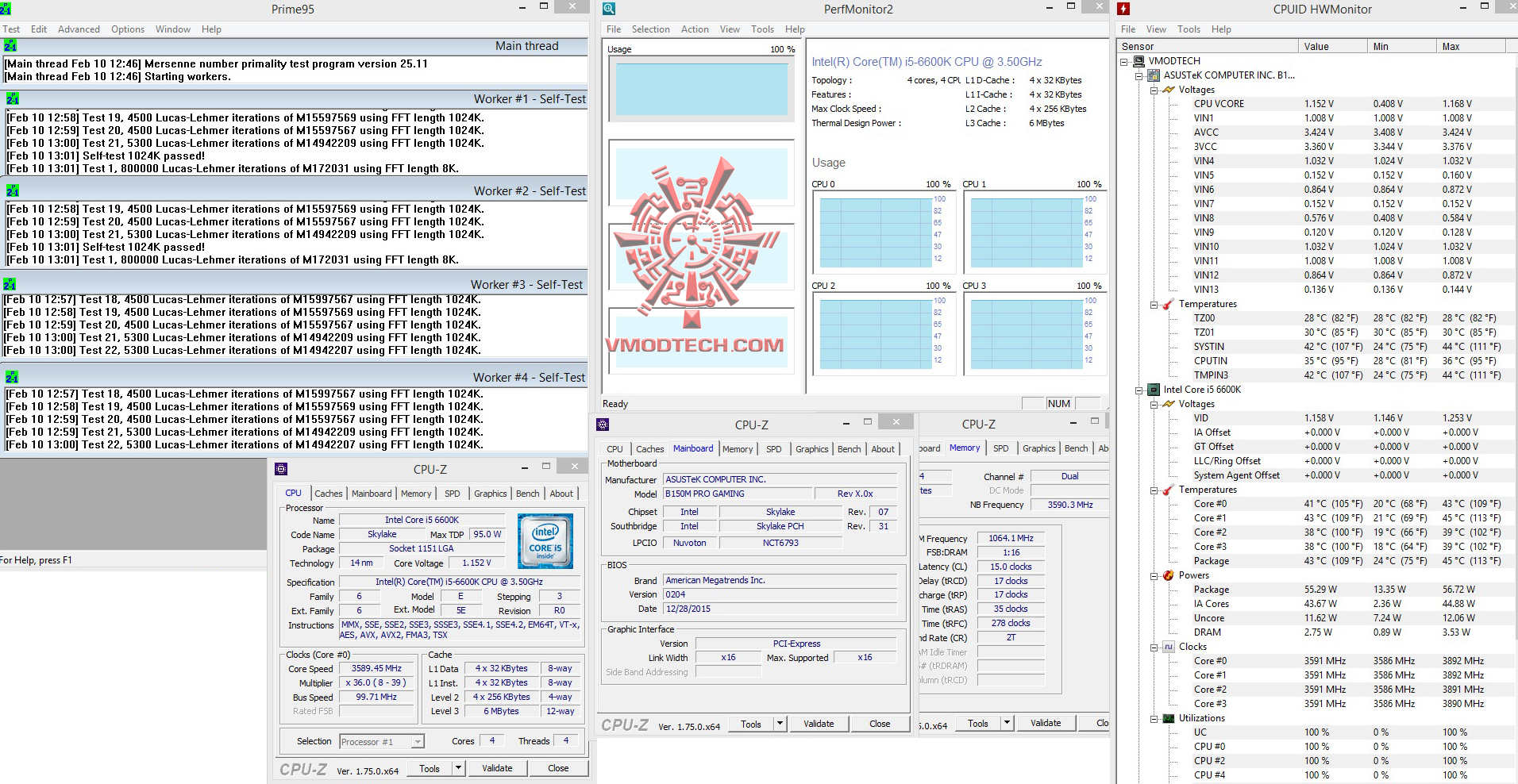This screenshot has height=784, width=1518.
Task: Click the Main thread window icon in Prime95
Action: click(11, 46)
